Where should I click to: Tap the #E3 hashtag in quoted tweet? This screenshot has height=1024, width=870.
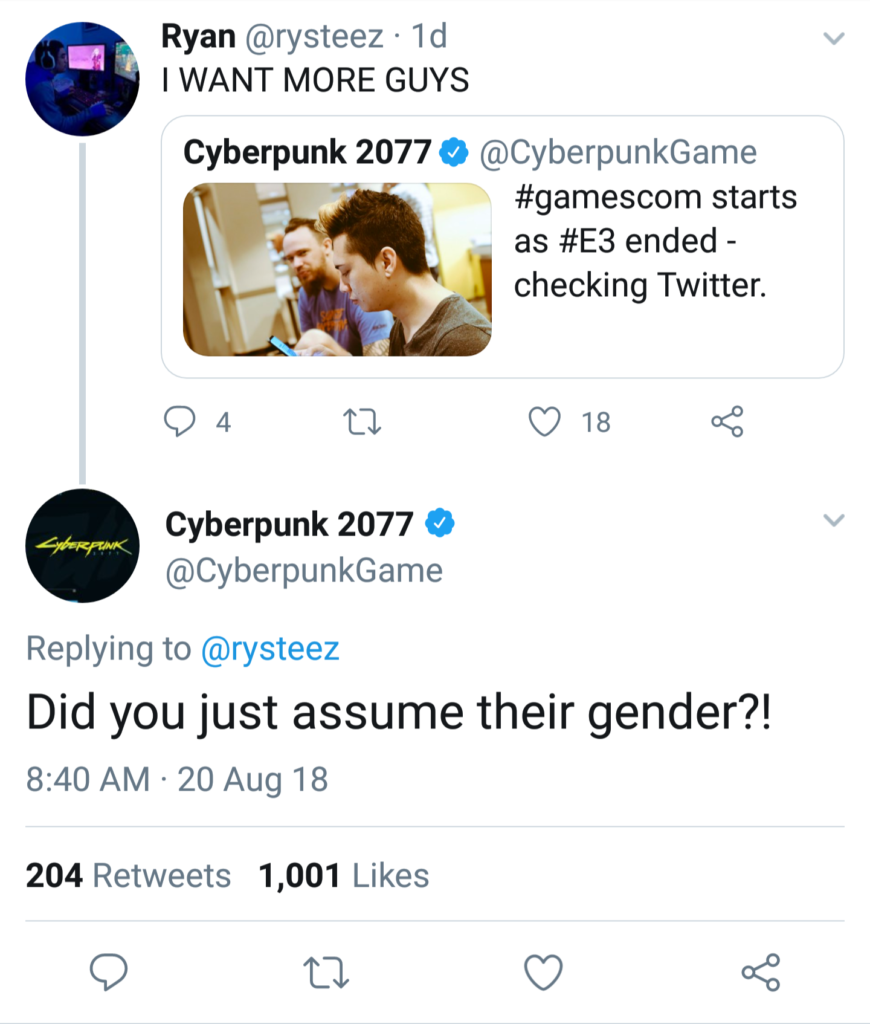(x=588, y=240)
